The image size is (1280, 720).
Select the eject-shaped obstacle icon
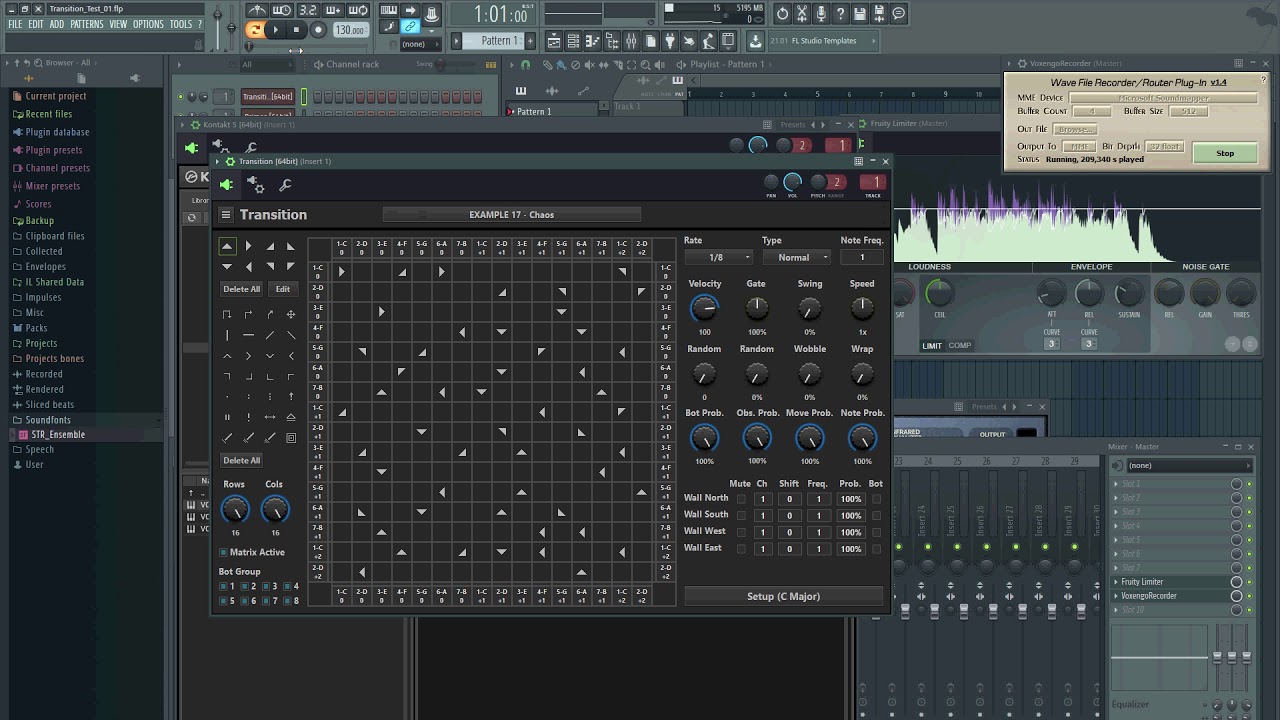(291, 417)
